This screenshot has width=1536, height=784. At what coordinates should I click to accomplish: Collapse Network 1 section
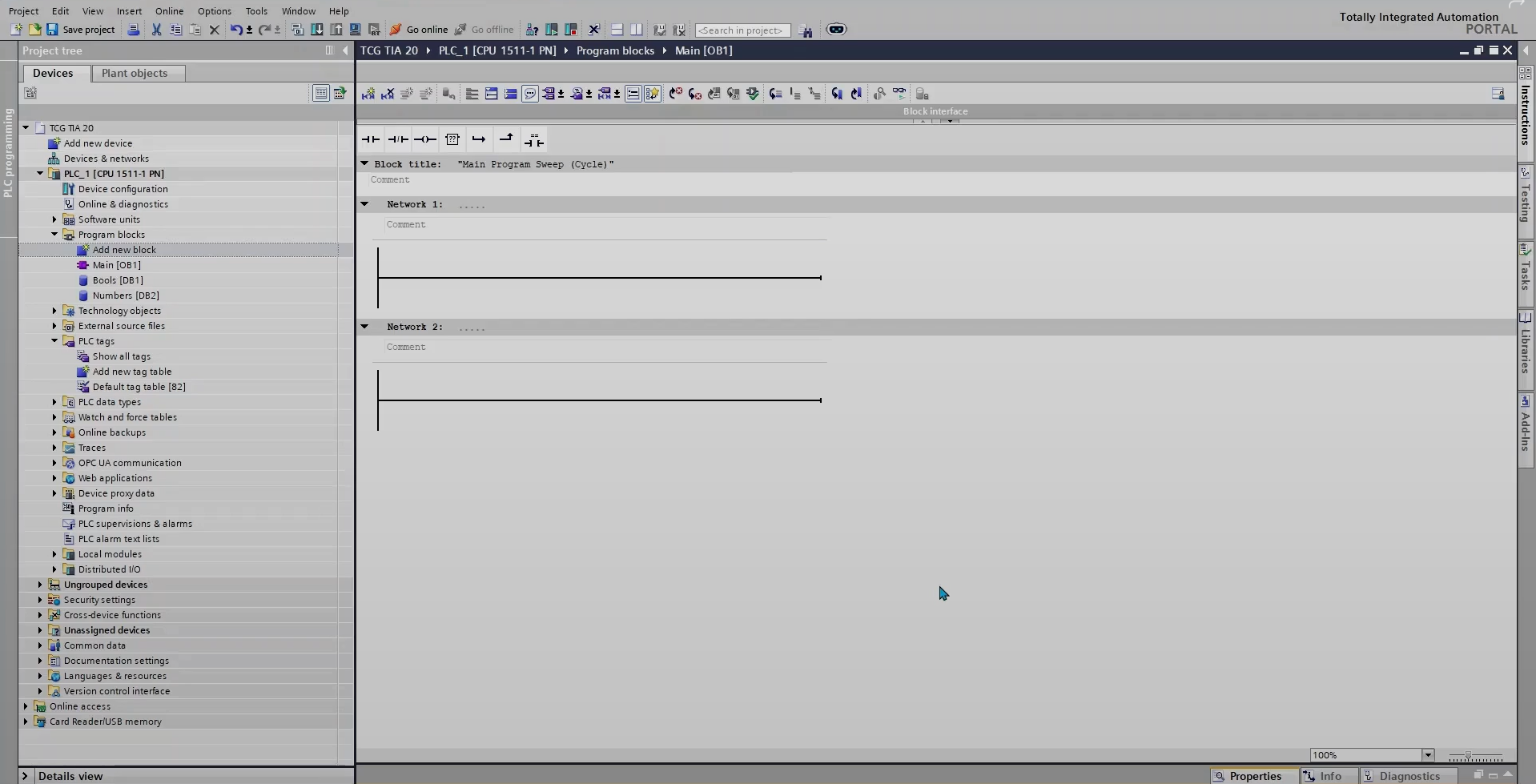point(364,204)
